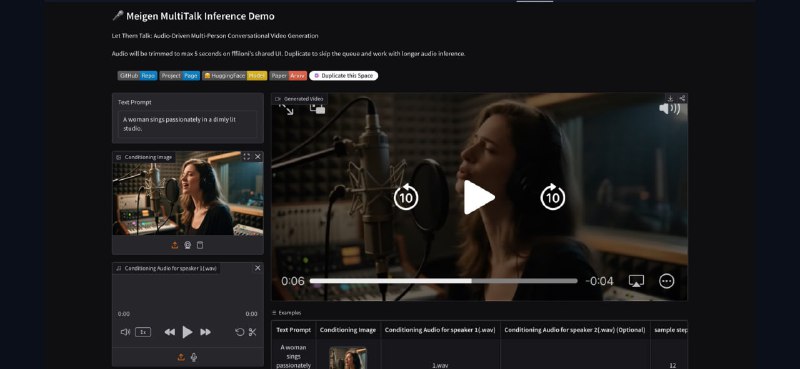Click Conditioning Audio for speaker 2 header

tap(575, 330)
